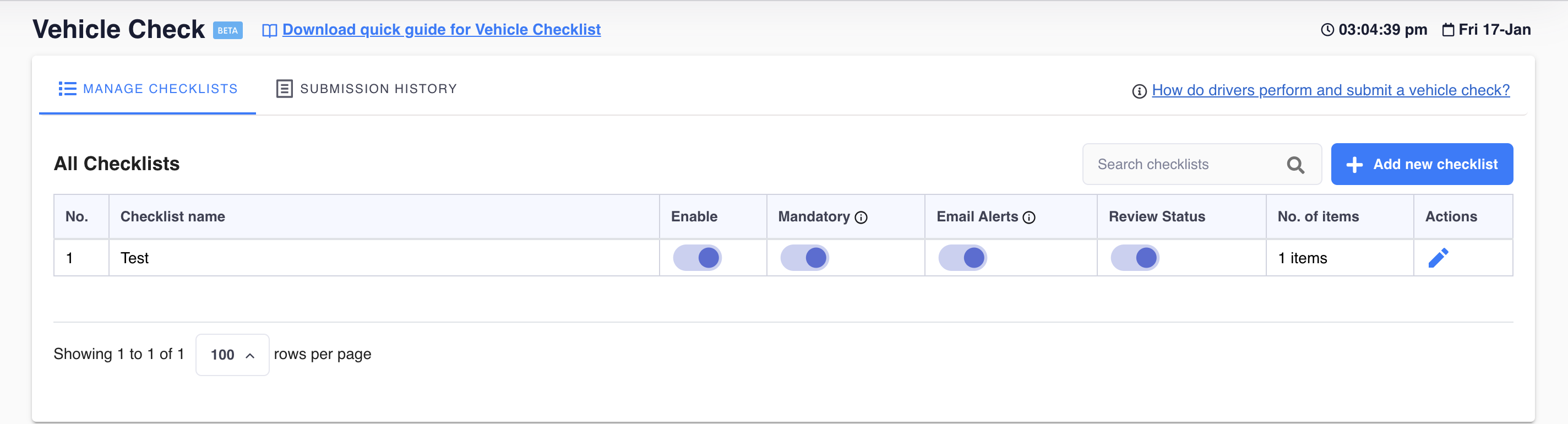Disable Email Alerts for Test checklist

coord(962,258)
